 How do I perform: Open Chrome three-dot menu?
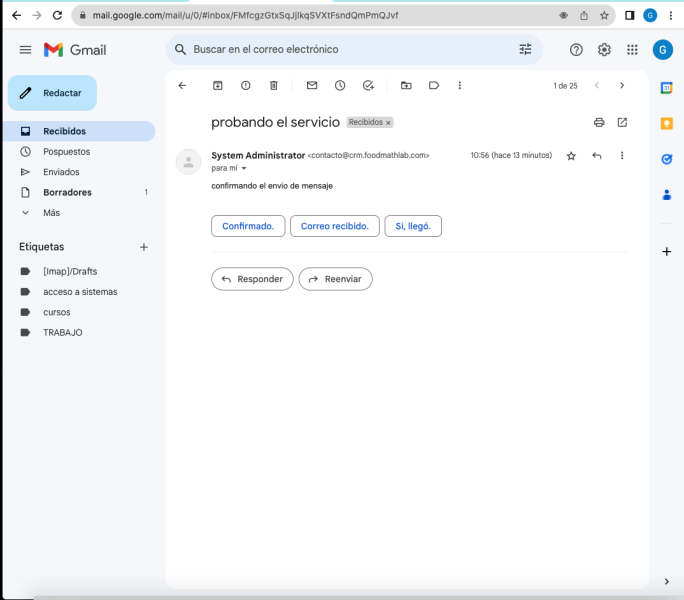(x=670, y=16)
